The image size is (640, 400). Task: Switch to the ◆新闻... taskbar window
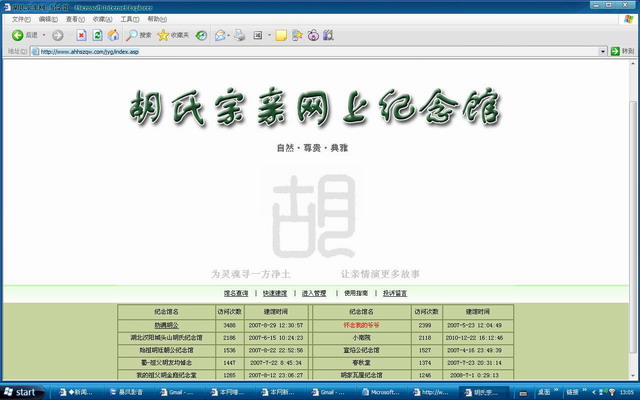(x=78, y=392)
